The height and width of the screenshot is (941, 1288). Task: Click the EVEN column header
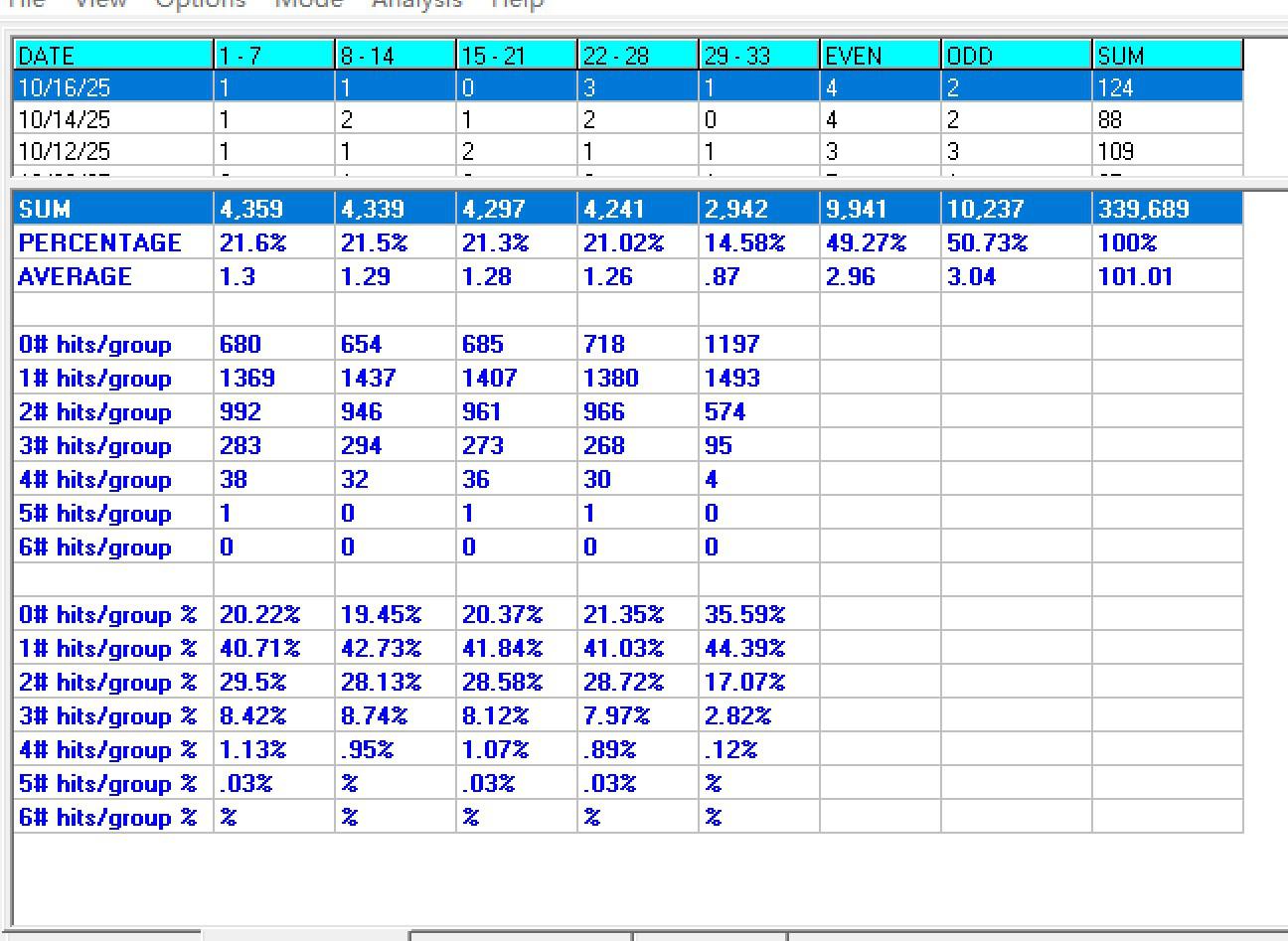click(880, 56)
